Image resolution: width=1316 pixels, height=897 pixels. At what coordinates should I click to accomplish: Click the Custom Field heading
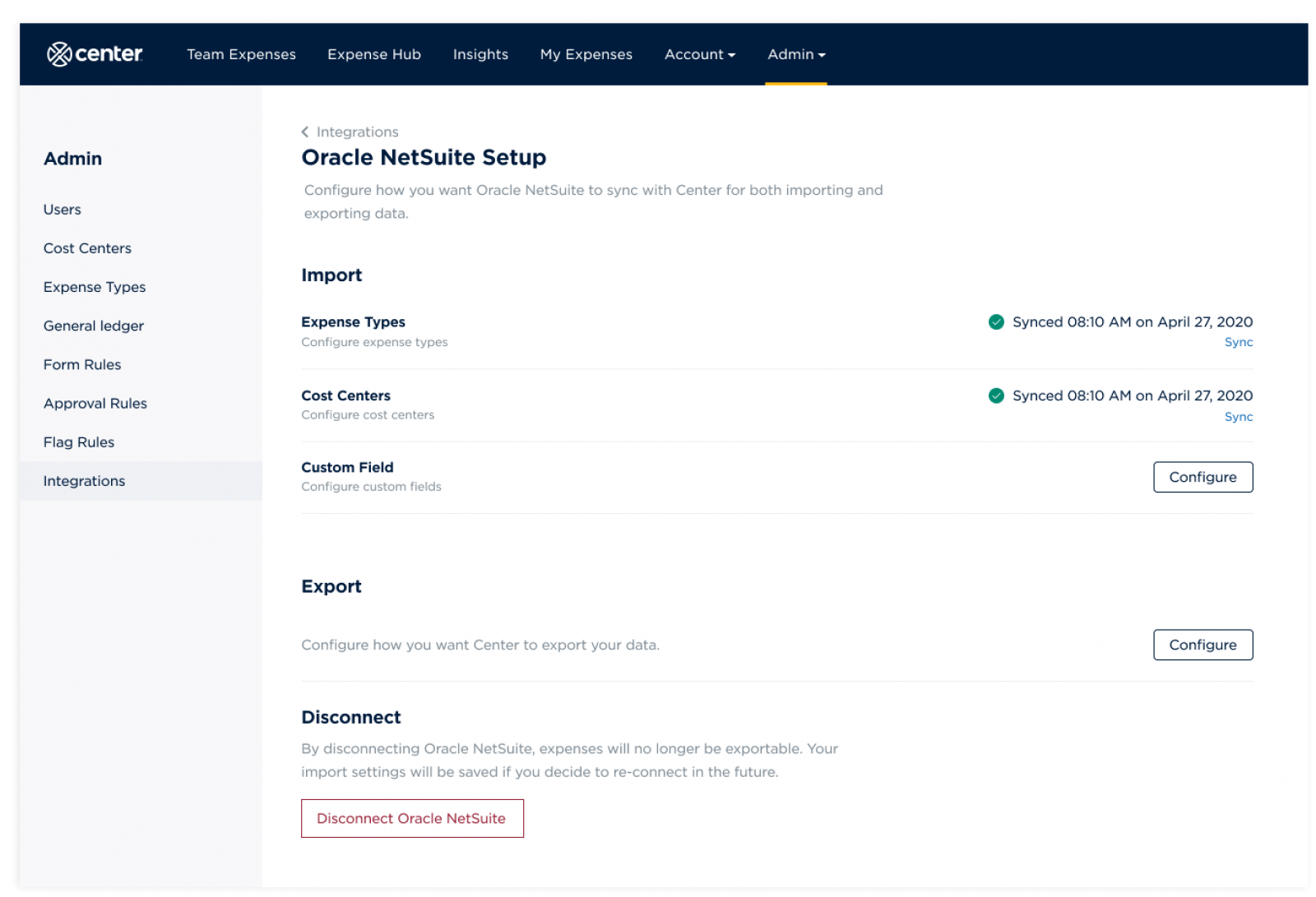click(x=347, y=467)
